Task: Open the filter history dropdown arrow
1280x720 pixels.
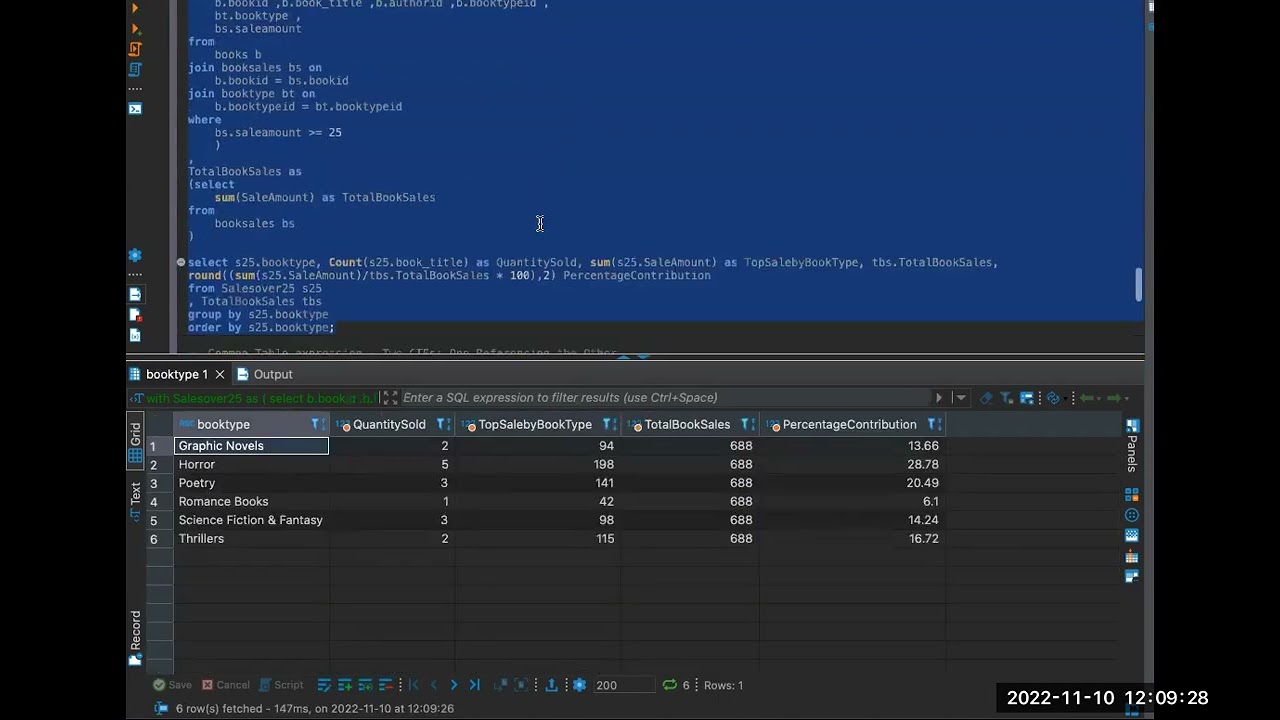Action: pyautogui.click(x=961, y=398)
